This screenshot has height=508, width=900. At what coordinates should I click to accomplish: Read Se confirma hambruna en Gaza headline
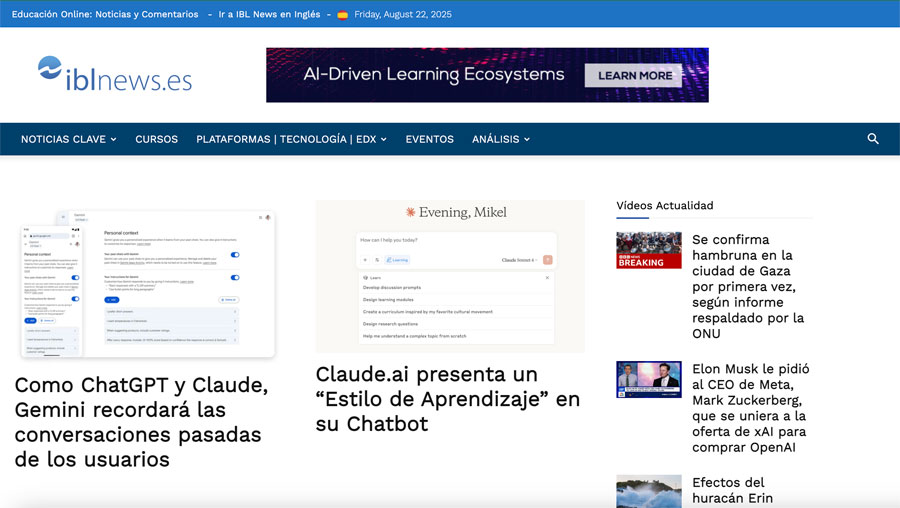tap(748, 286)
